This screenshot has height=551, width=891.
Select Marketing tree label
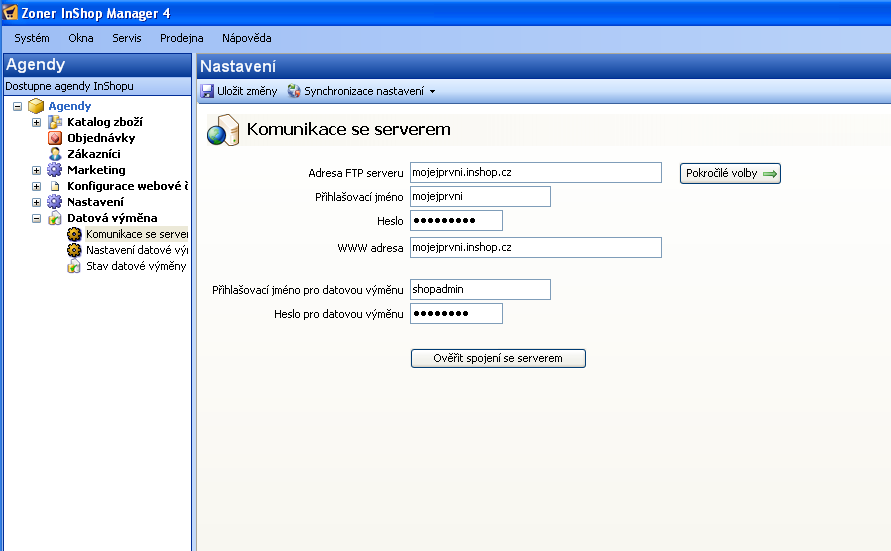click(x=96, y=170)
